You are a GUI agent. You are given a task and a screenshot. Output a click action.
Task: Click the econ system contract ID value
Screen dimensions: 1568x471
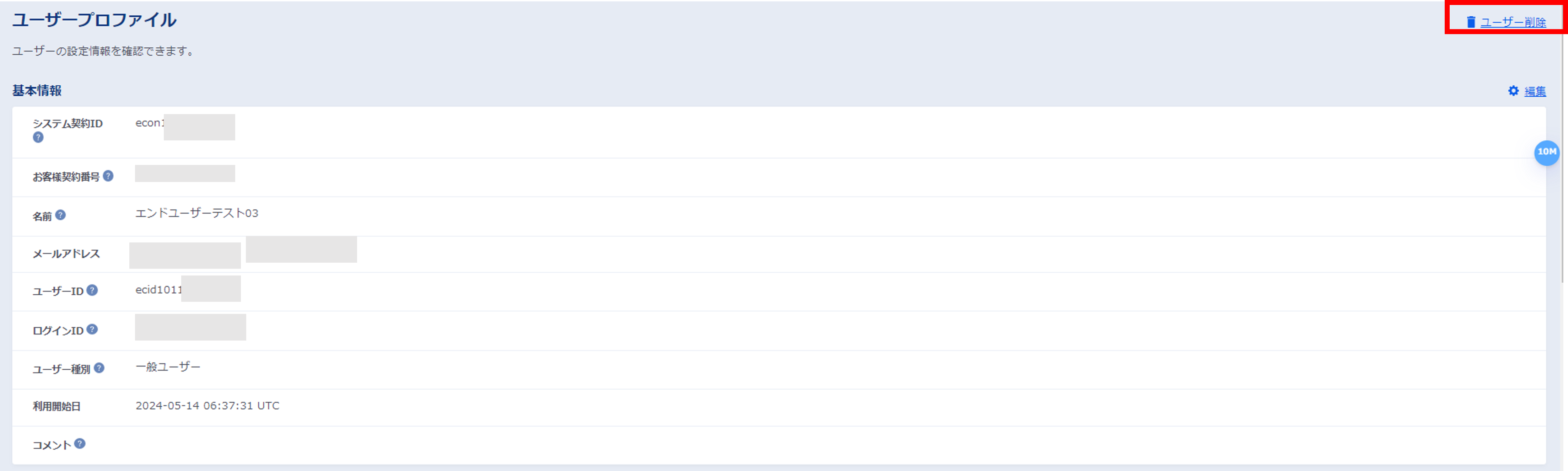click(x=149, y=123)
